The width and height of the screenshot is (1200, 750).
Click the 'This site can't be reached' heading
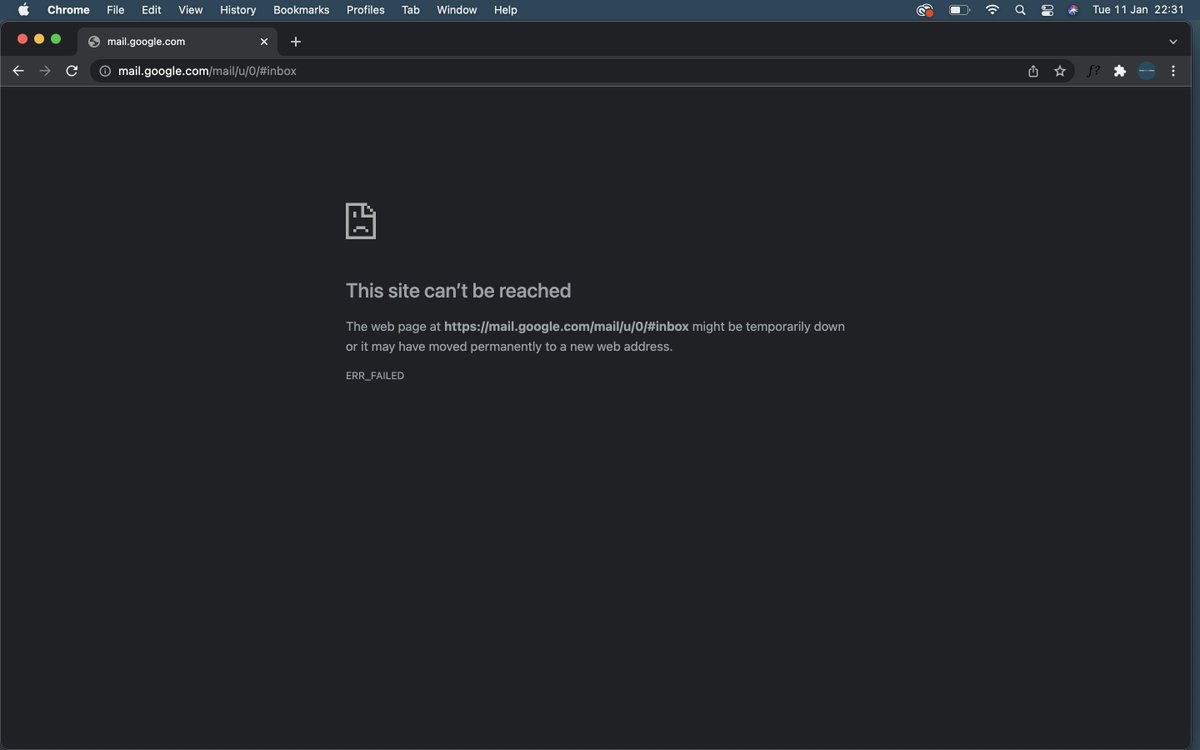pos(458,291)
